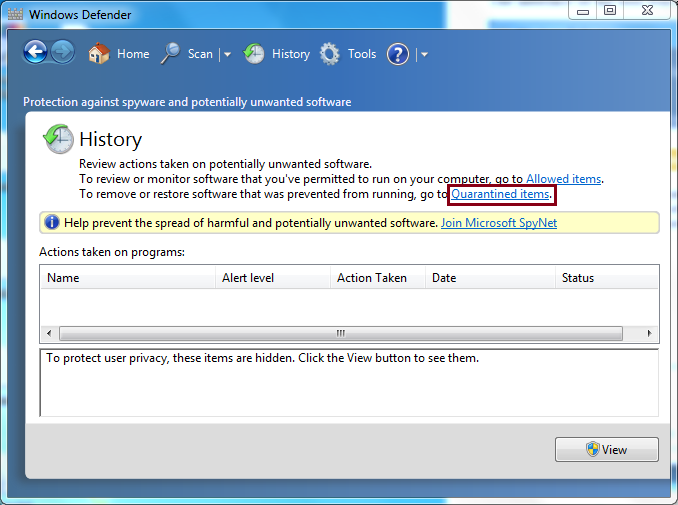Image resolution: width=678 pixels, height=505 pixels.
Task: Go to Quarantined items link
Action: [500, 194]
